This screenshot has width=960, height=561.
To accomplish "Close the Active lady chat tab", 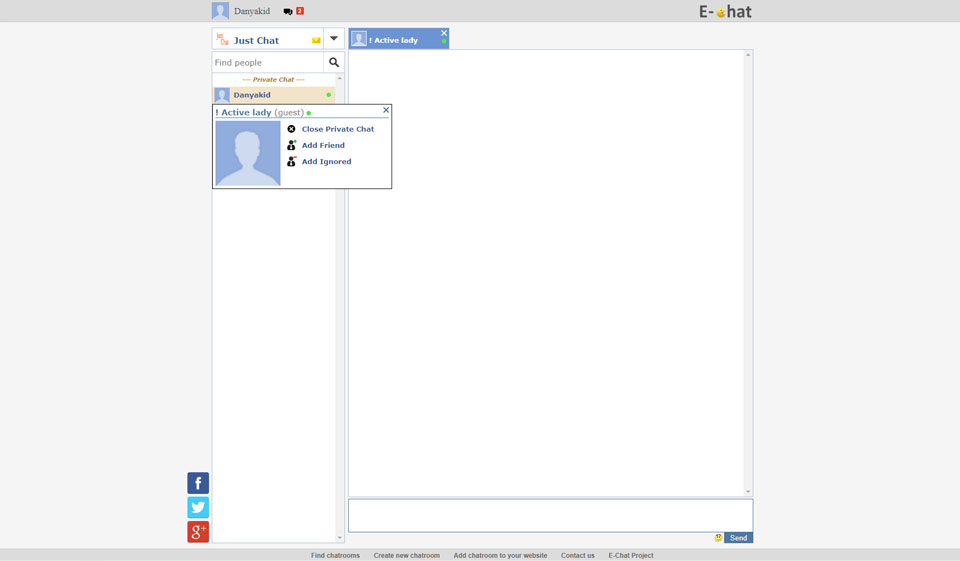I will 444,33.
